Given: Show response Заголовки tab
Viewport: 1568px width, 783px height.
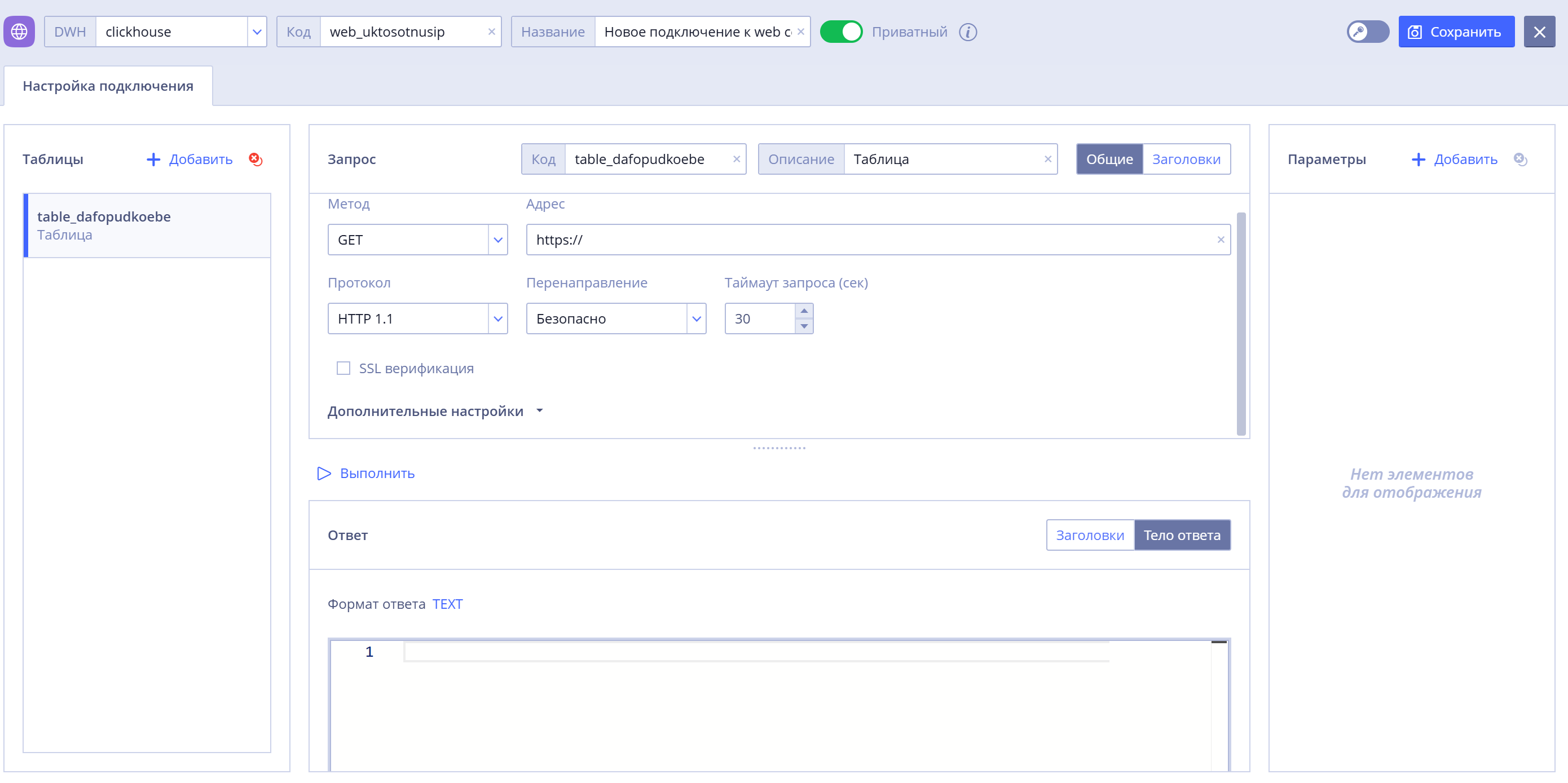Looking at the screenshot, I should [x=1090, y=536].
